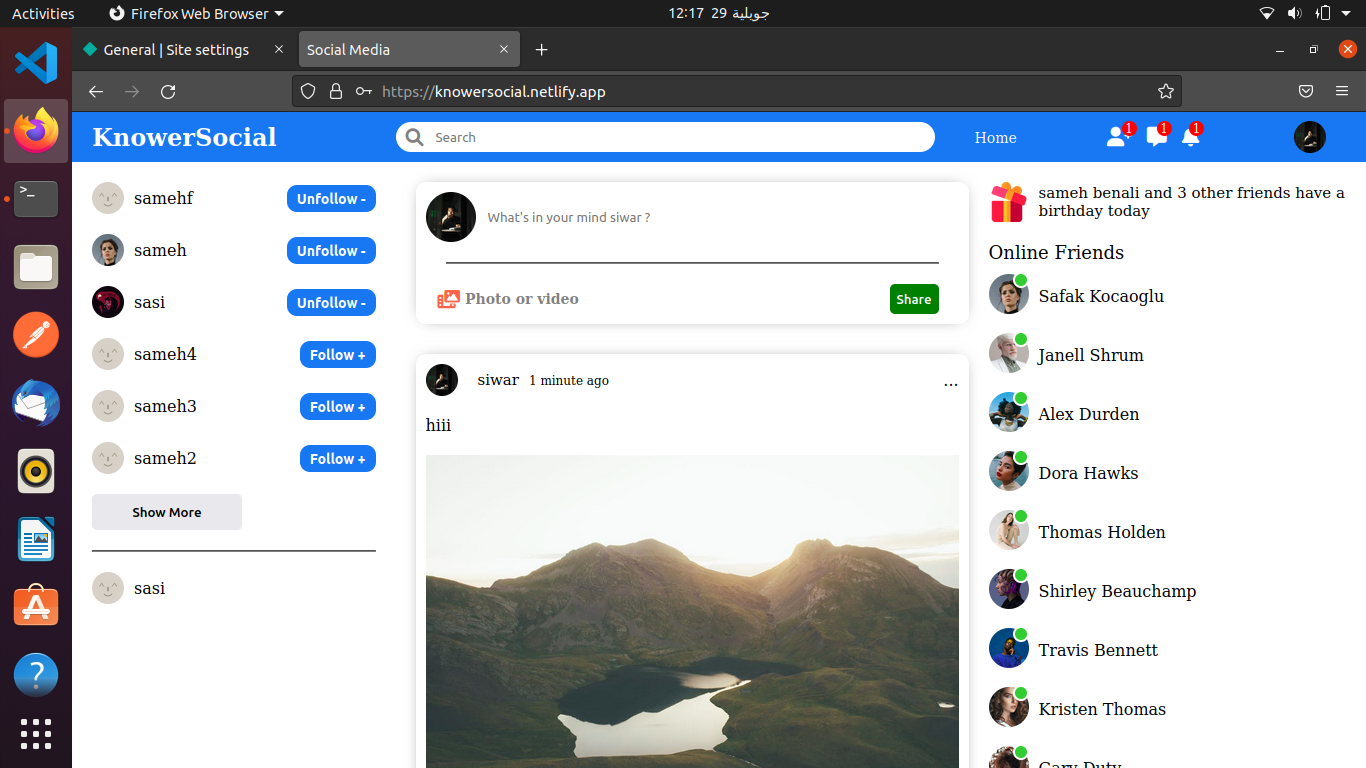This screenshot has width=1366, height=768.
Task: Open the friend requests person icon
Action: [1116, 137]
